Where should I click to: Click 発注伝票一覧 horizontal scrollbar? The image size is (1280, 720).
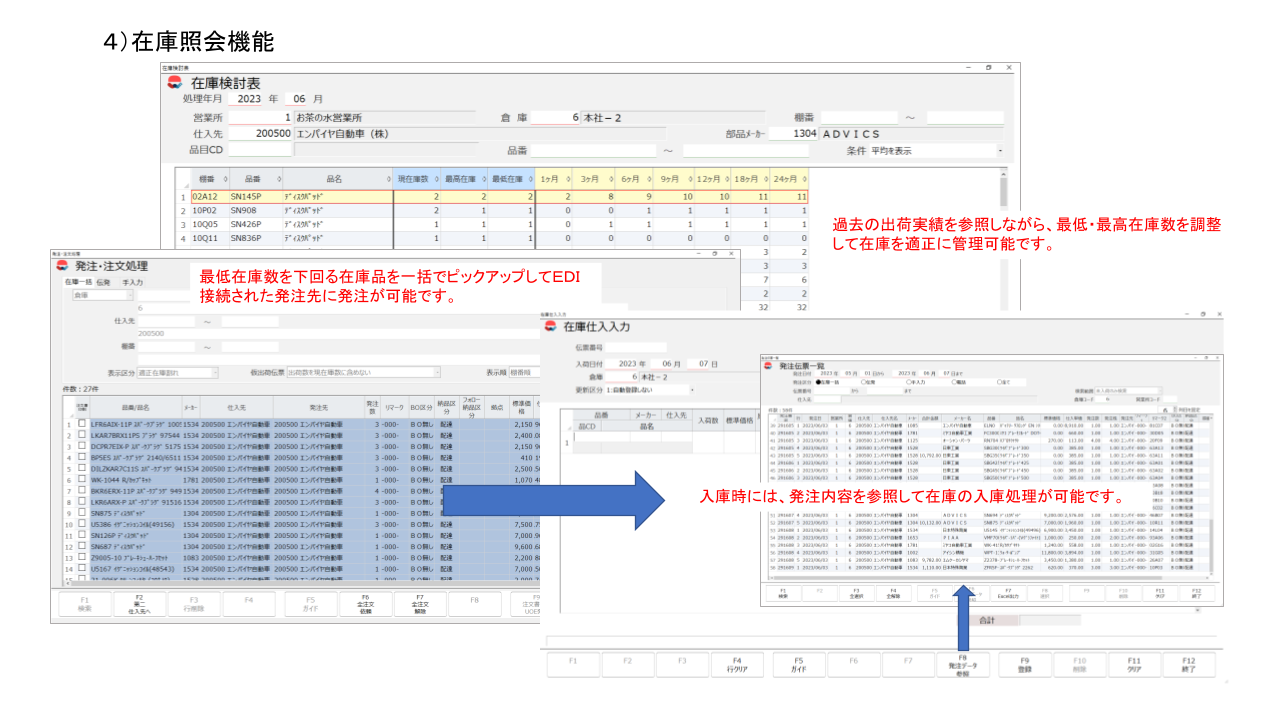pyautogui.click(x=990, y=577)
